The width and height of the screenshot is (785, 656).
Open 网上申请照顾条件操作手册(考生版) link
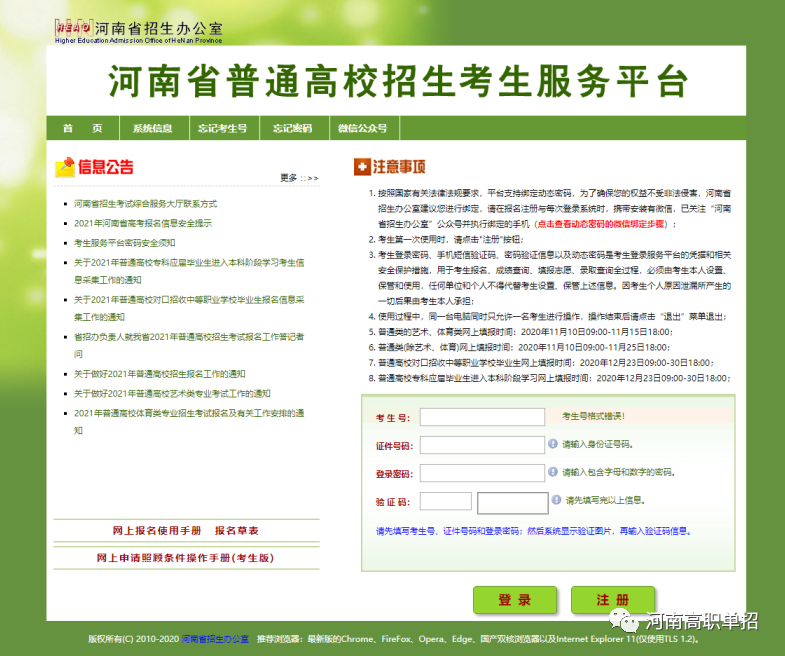click(185, 558)
